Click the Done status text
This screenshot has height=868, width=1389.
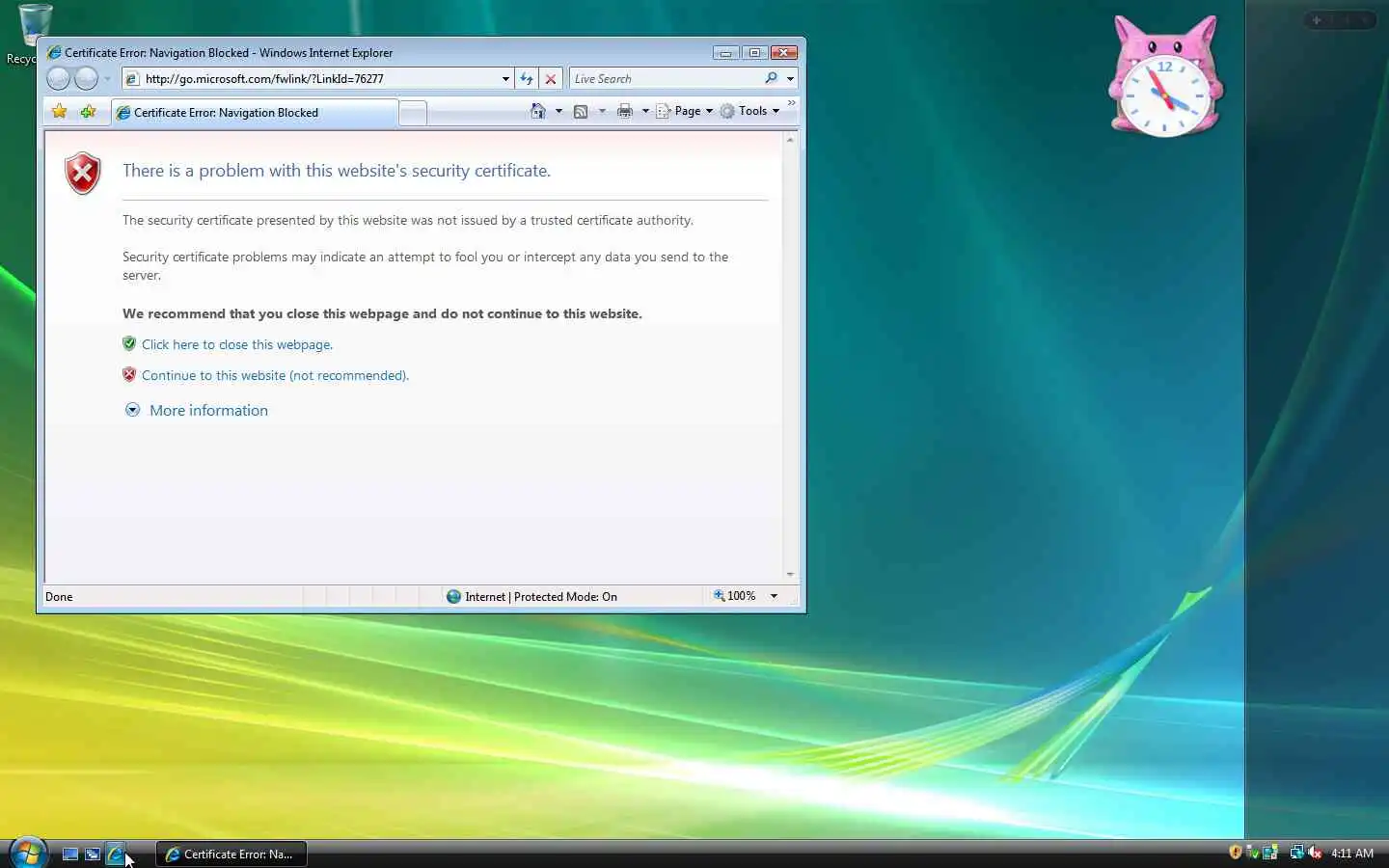click(x=59, y=597)
